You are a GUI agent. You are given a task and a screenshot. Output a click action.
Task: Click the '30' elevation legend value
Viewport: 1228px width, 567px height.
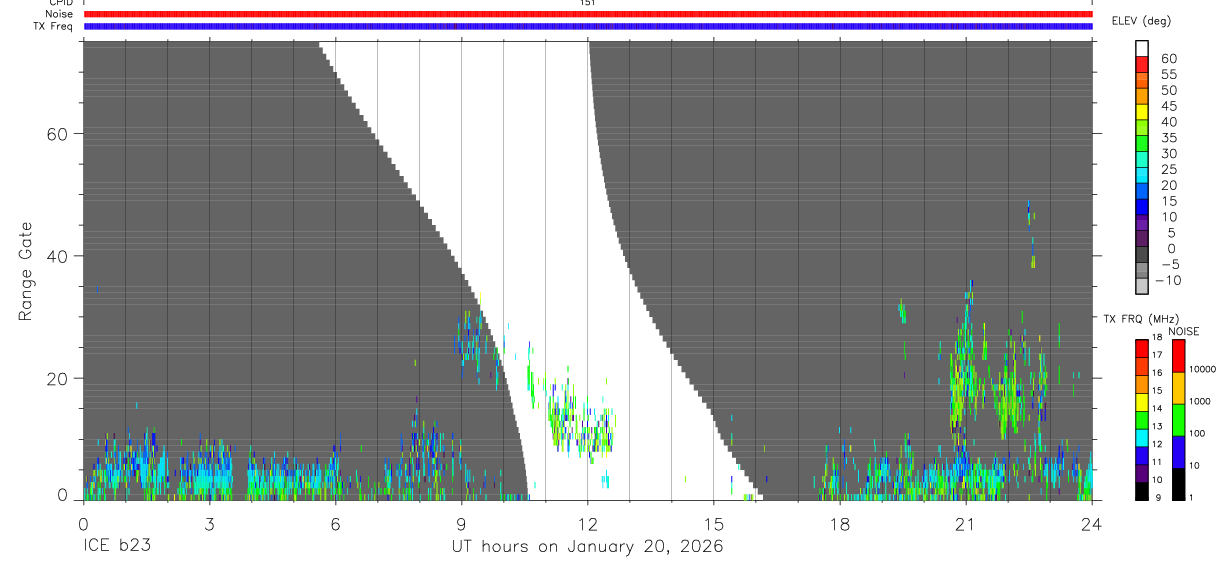tap(1168, 154)
